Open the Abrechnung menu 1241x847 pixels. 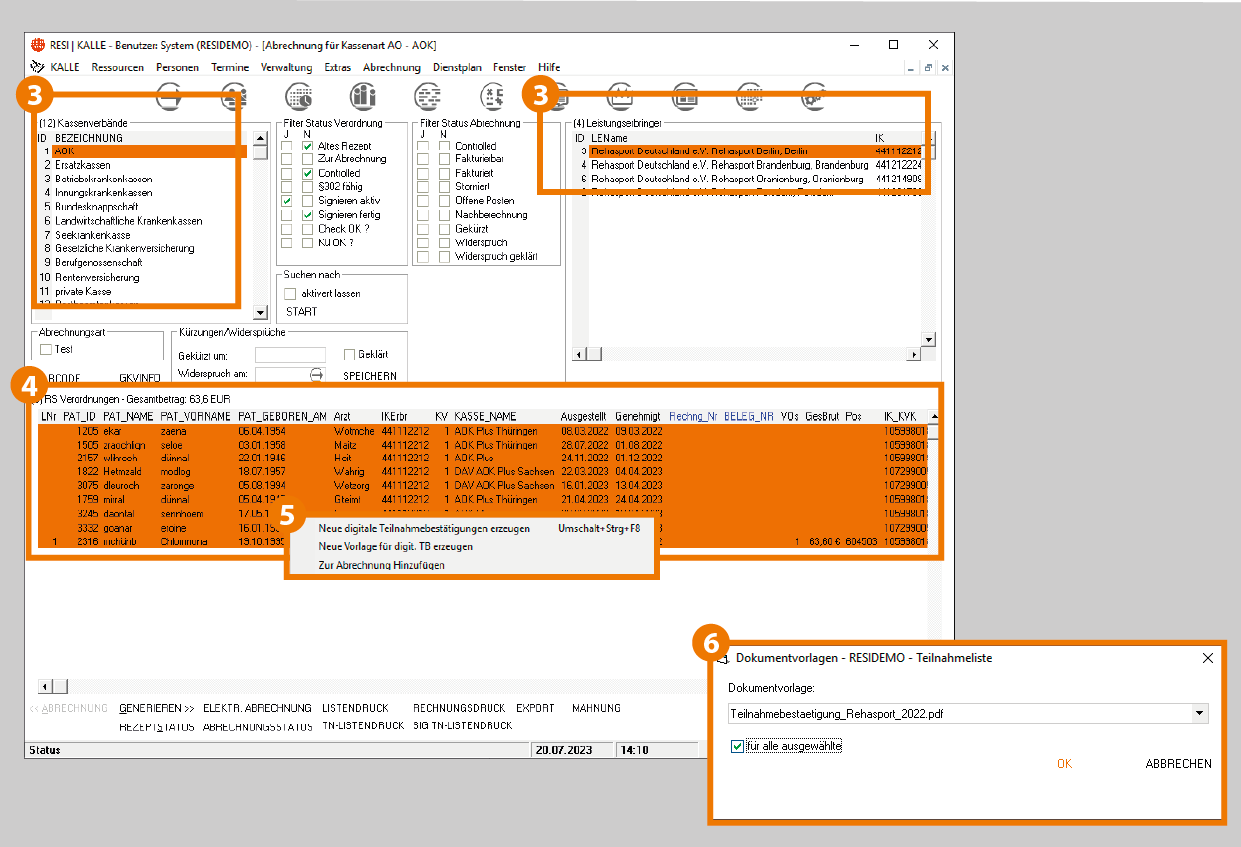coord(391,67)
